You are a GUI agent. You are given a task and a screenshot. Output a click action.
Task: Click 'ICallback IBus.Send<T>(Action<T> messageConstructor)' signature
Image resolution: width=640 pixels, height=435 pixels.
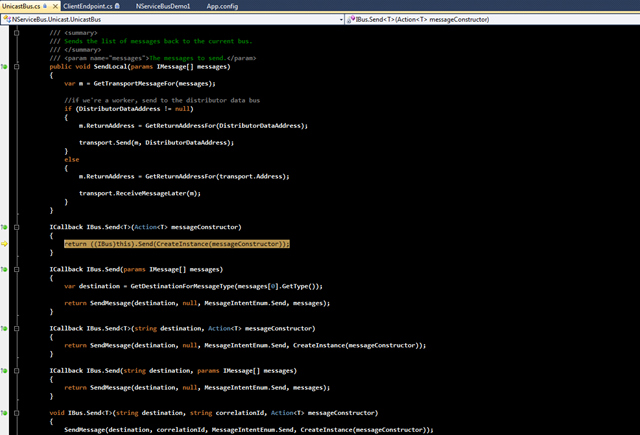(145, 227)
